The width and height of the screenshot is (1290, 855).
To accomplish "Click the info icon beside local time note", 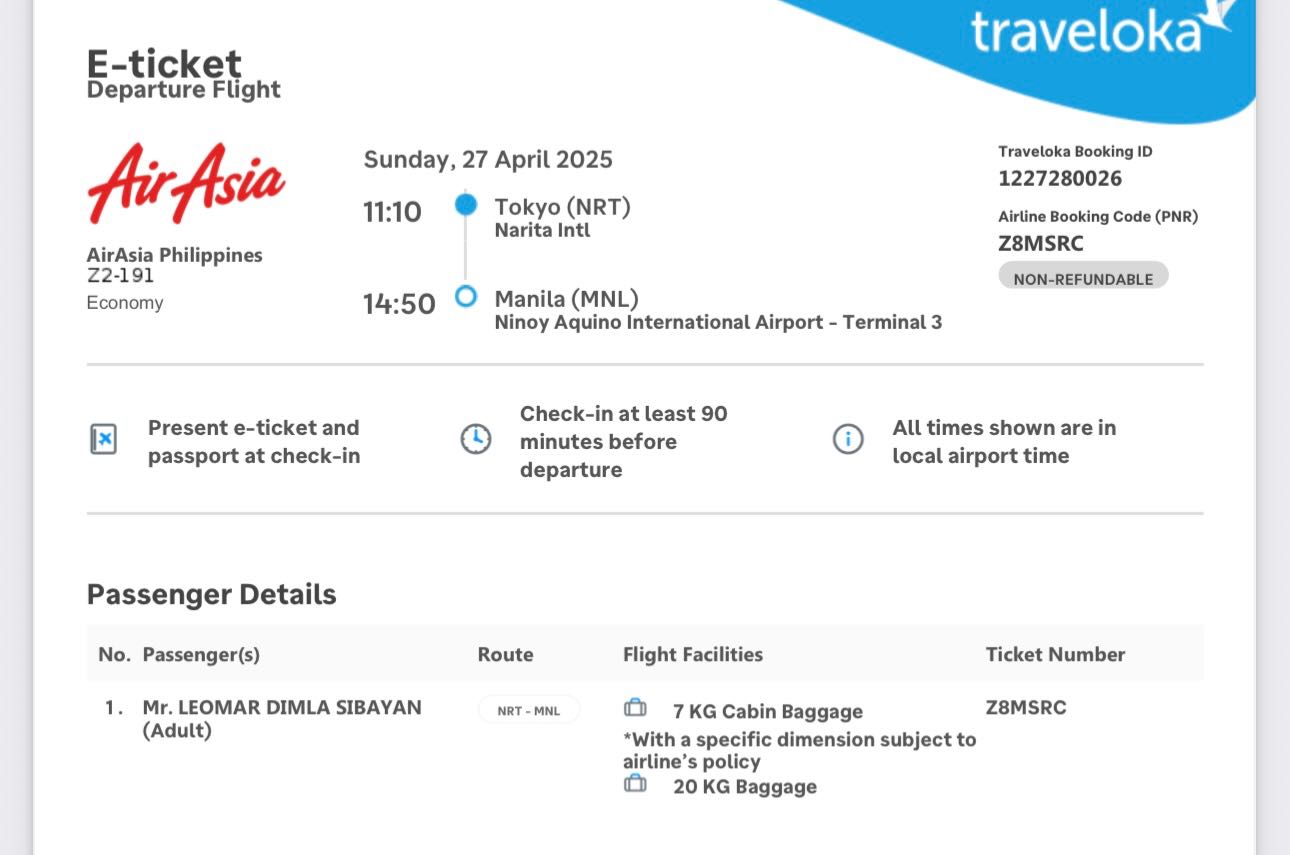I will point(848,439).
